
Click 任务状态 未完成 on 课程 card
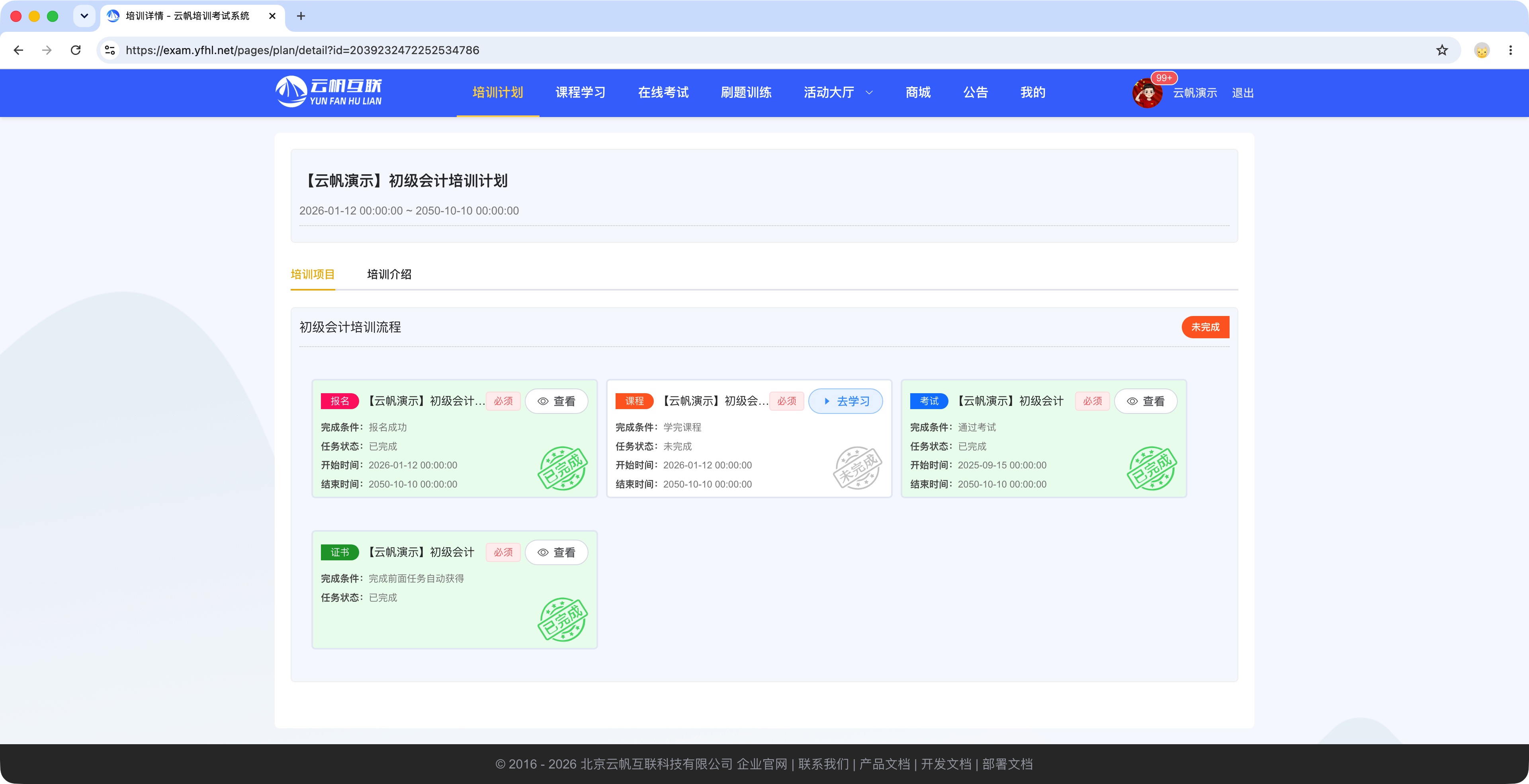tap(653, 447)
